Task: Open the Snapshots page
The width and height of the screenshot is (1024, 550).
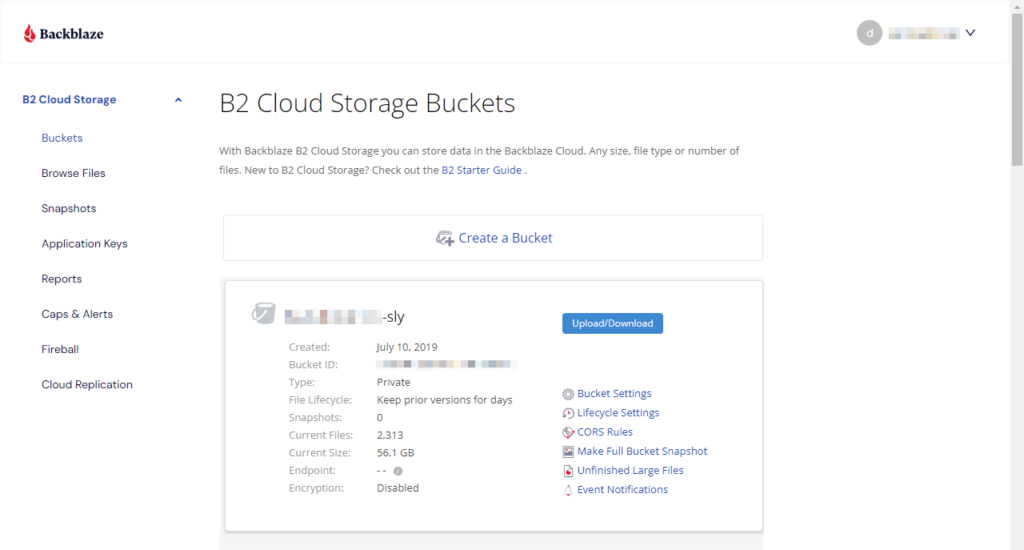Action: point(69,208)
